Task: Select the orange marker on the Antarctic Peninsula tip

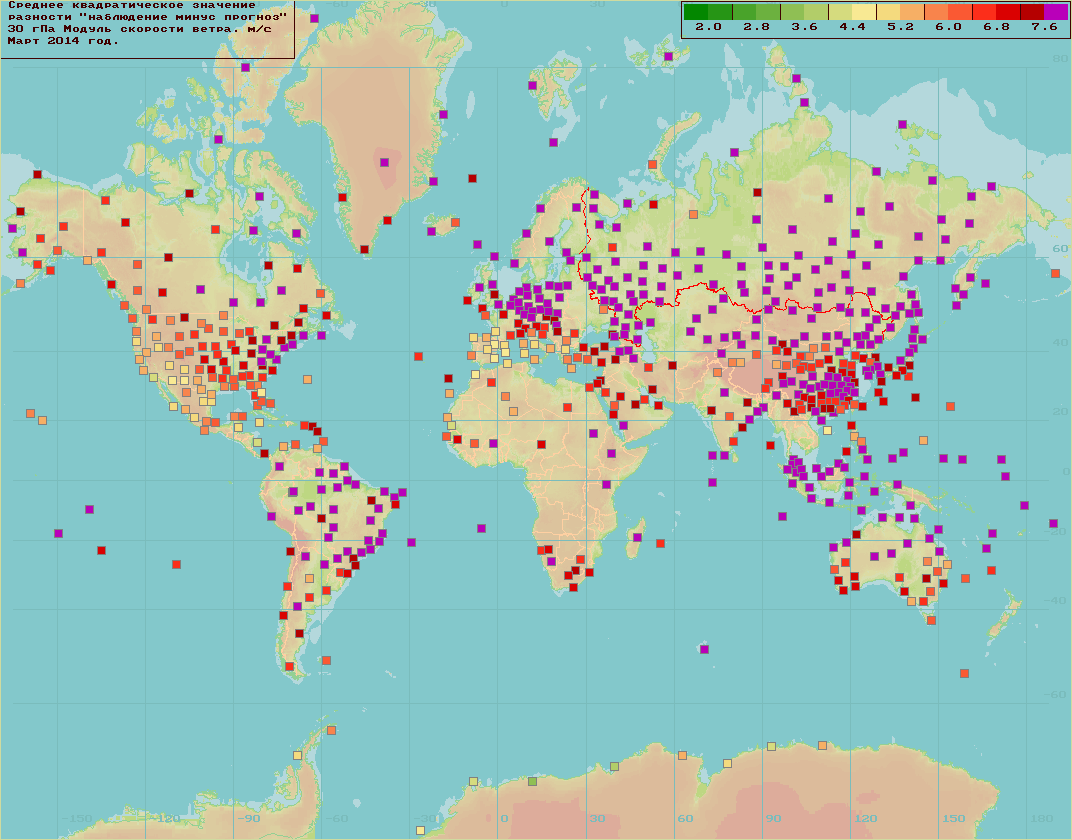Action: tap(332, 731)
